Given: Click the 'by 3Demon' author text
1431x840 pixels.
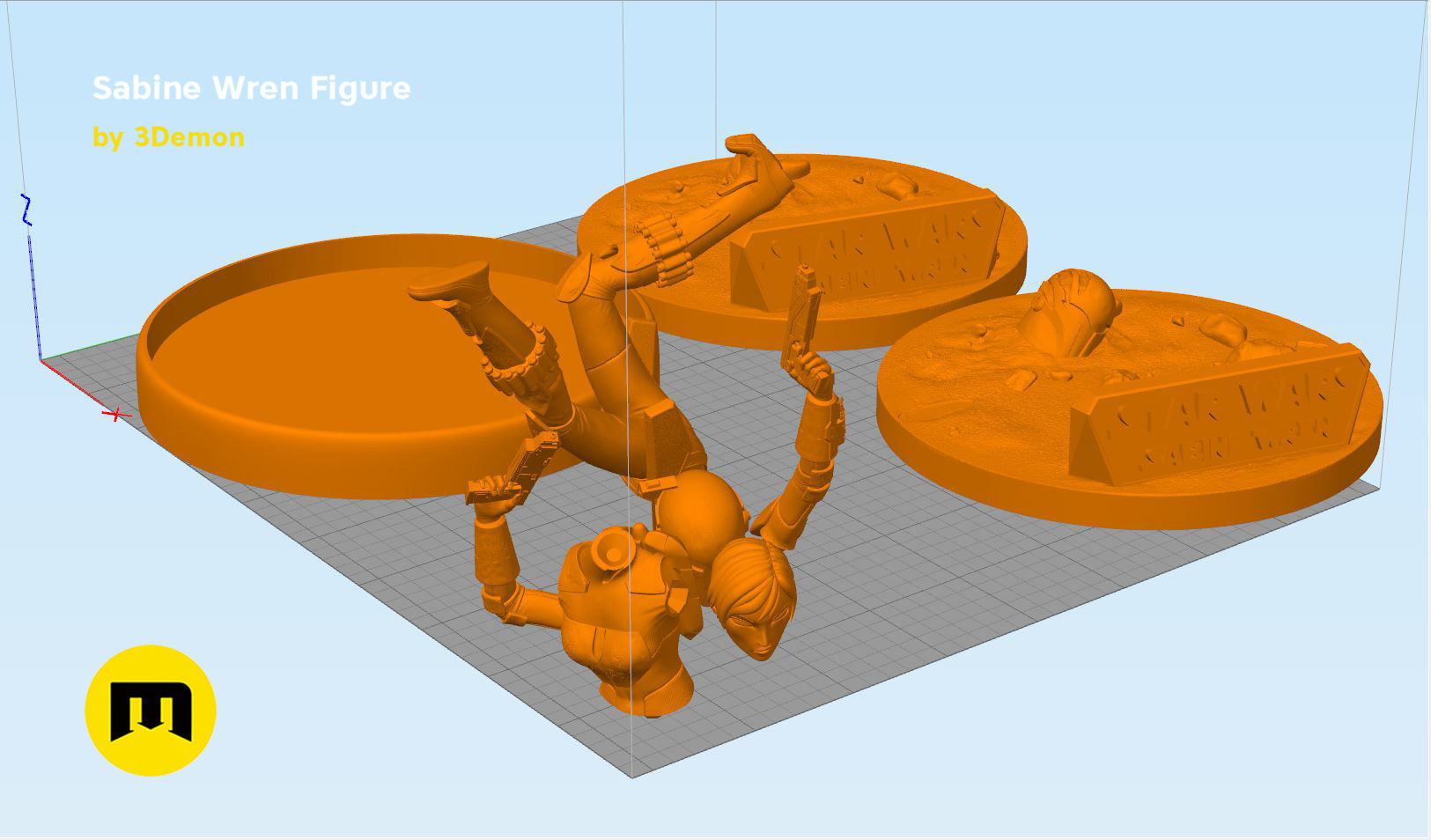Looking at the screenshot, I should click(168, 137).
